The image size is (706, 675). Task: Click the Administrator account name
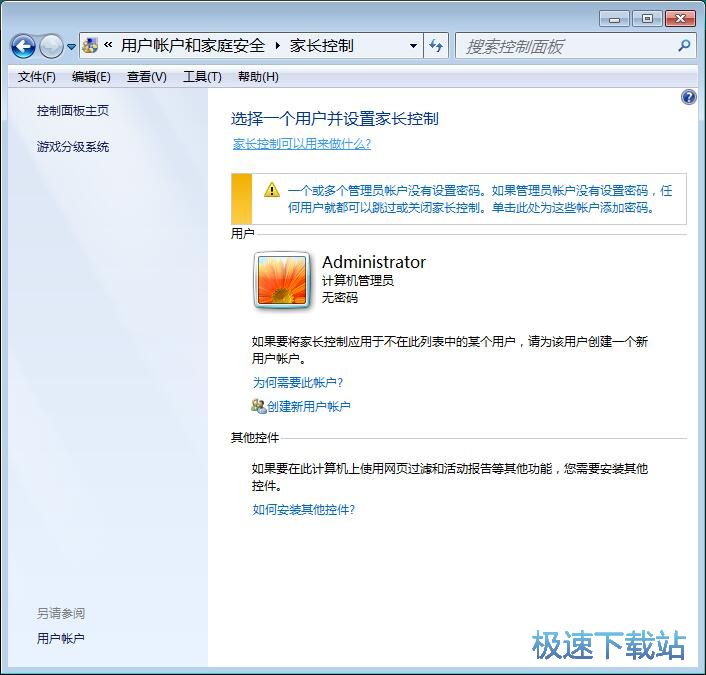374,262
